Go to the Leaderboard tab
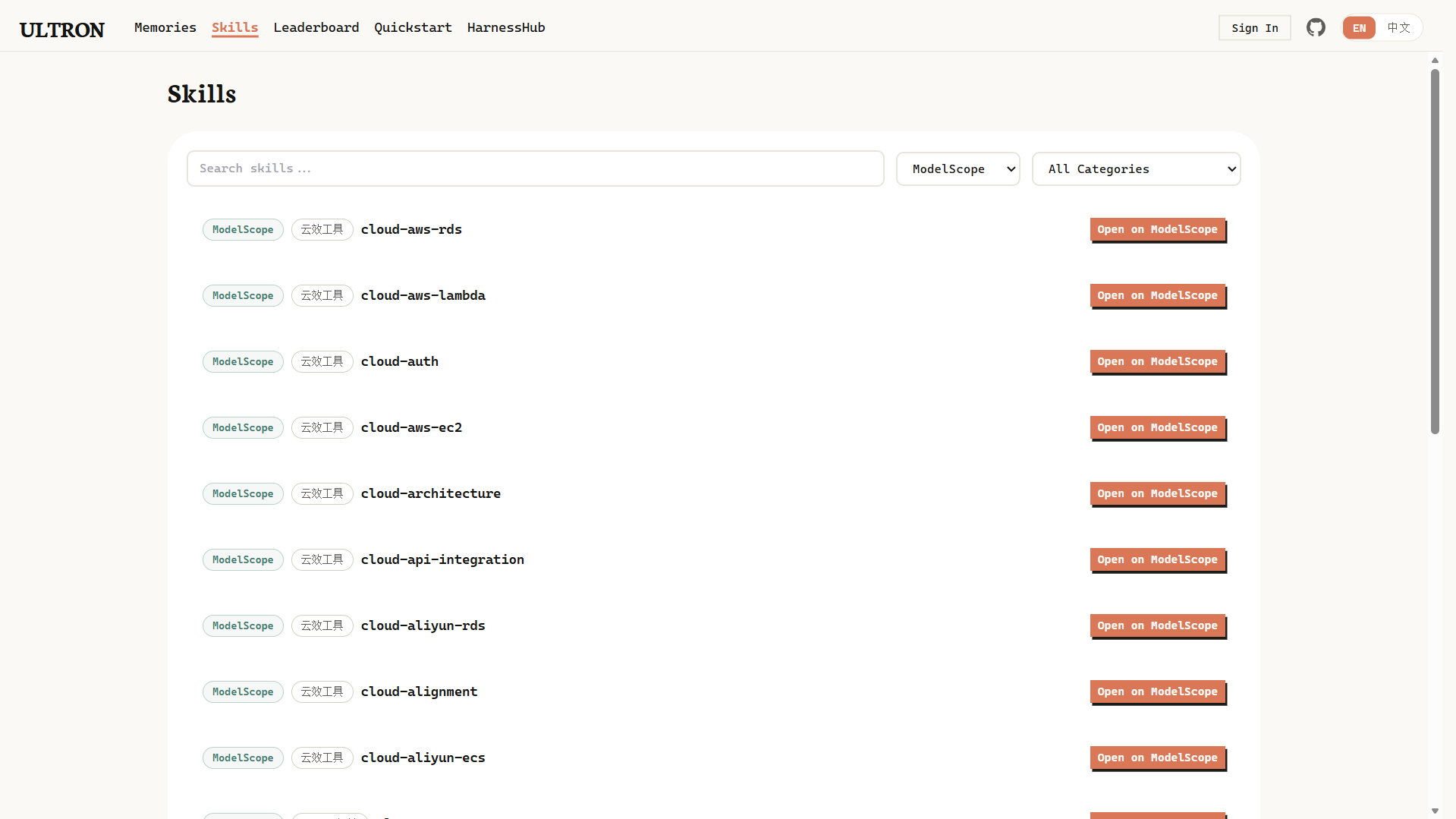This screenshot has height=819, width=1456. (316, 27)
